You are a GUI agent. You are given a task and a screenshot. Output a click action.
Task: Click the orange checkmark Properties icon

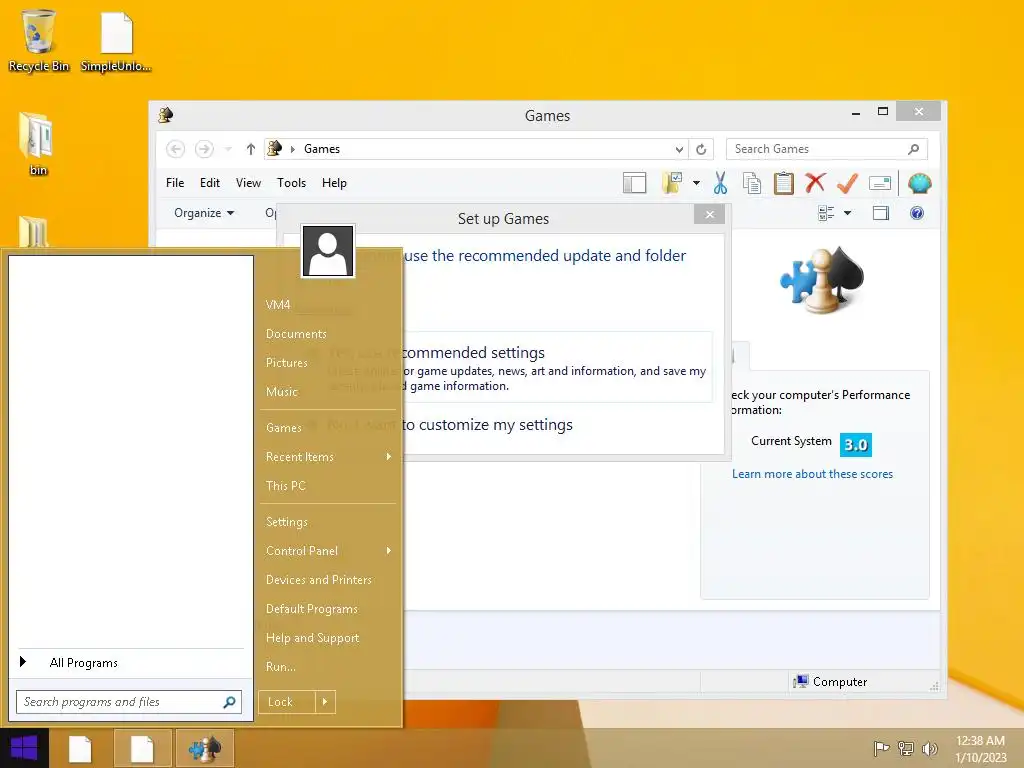(x=847, y=184)
